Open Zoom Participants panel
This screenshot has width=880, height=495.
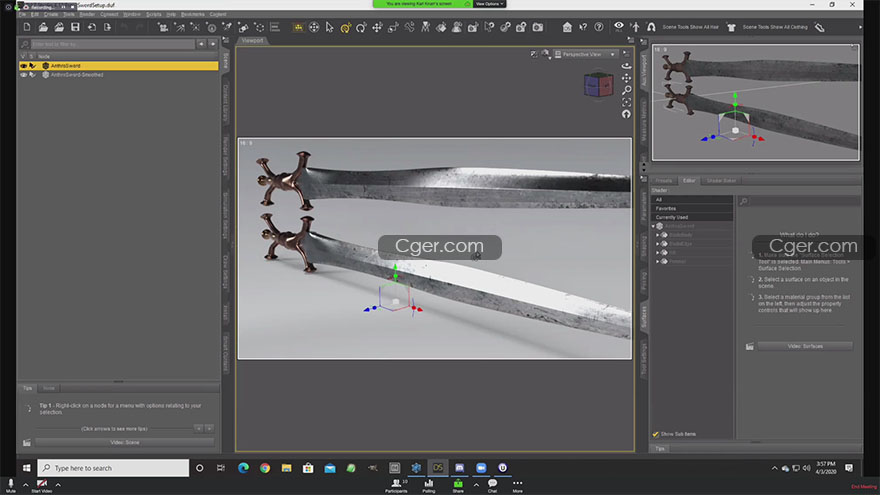[396, 485]
